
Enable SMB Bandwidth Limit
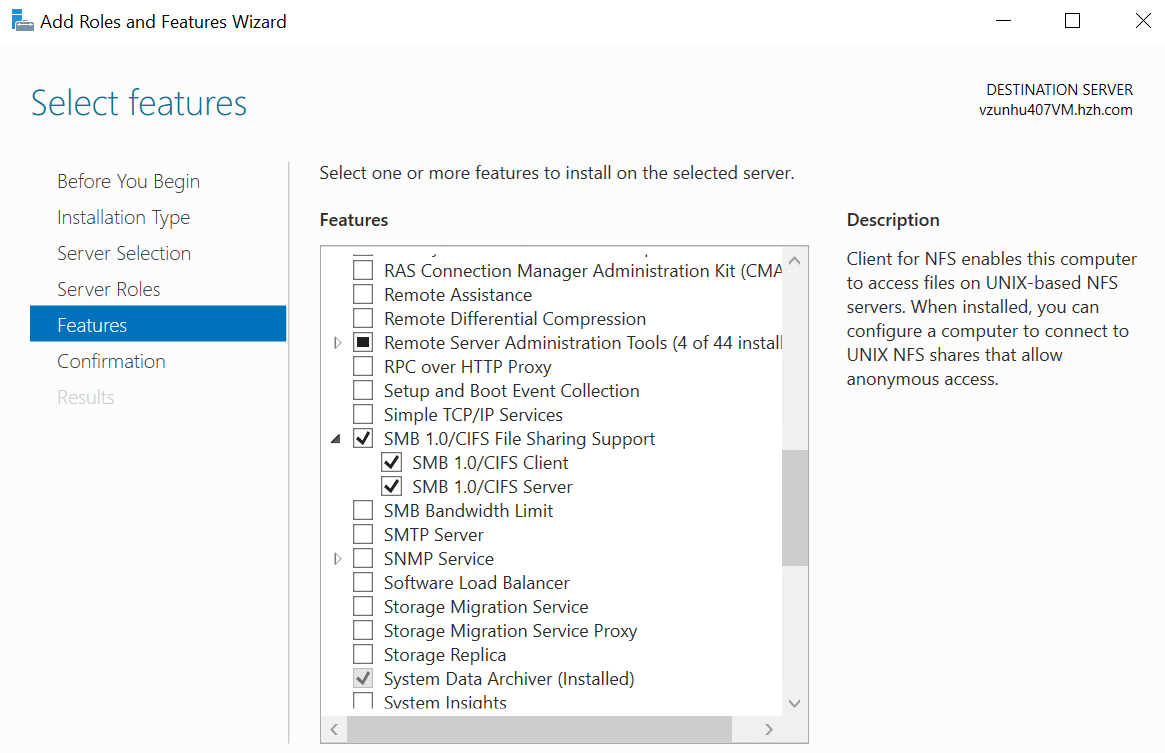363,510
